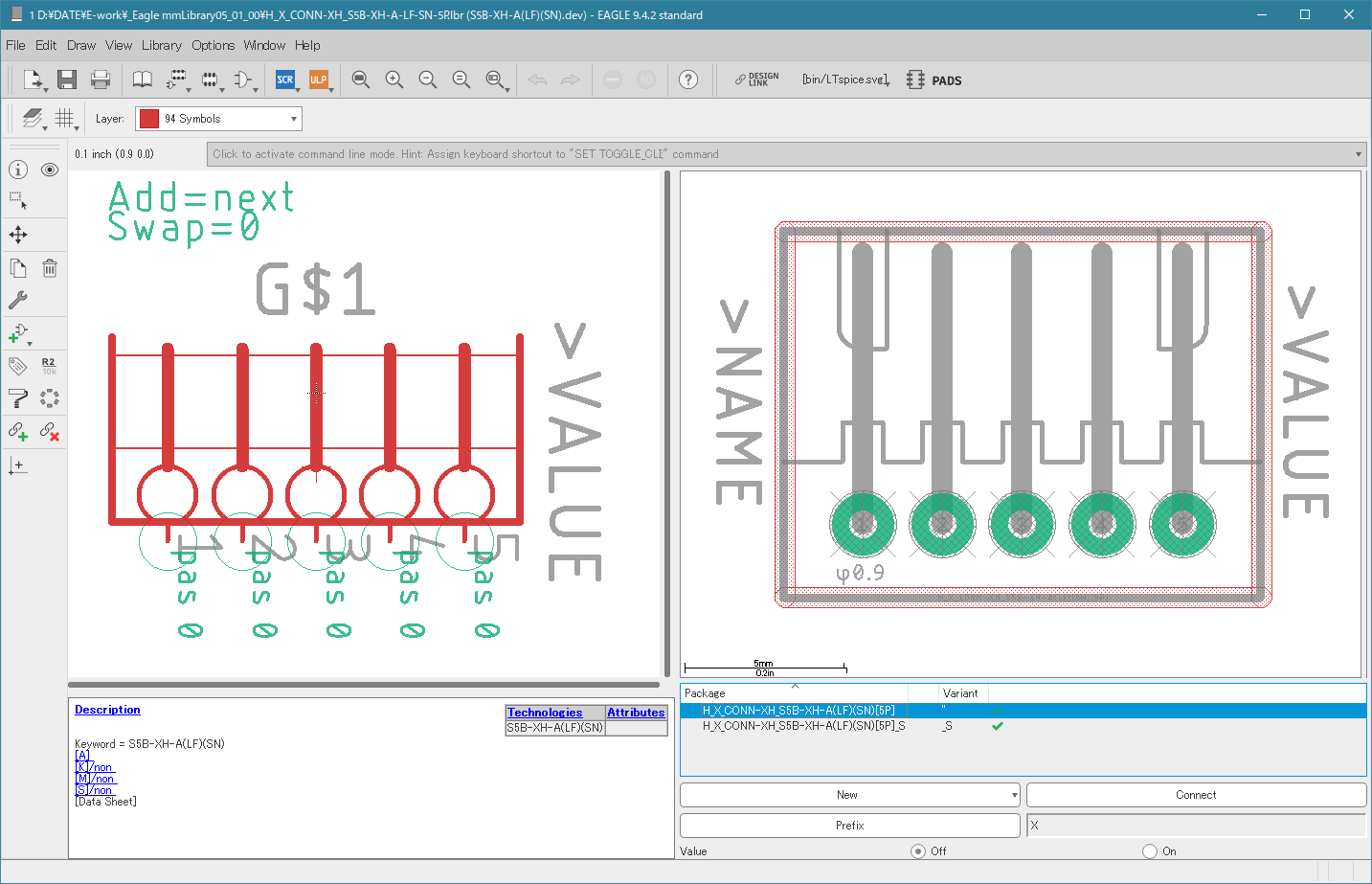The width and height of the screenshot is (1372, 884).
Task: Run the SCR script icon
Action: [x=285, y=79]
